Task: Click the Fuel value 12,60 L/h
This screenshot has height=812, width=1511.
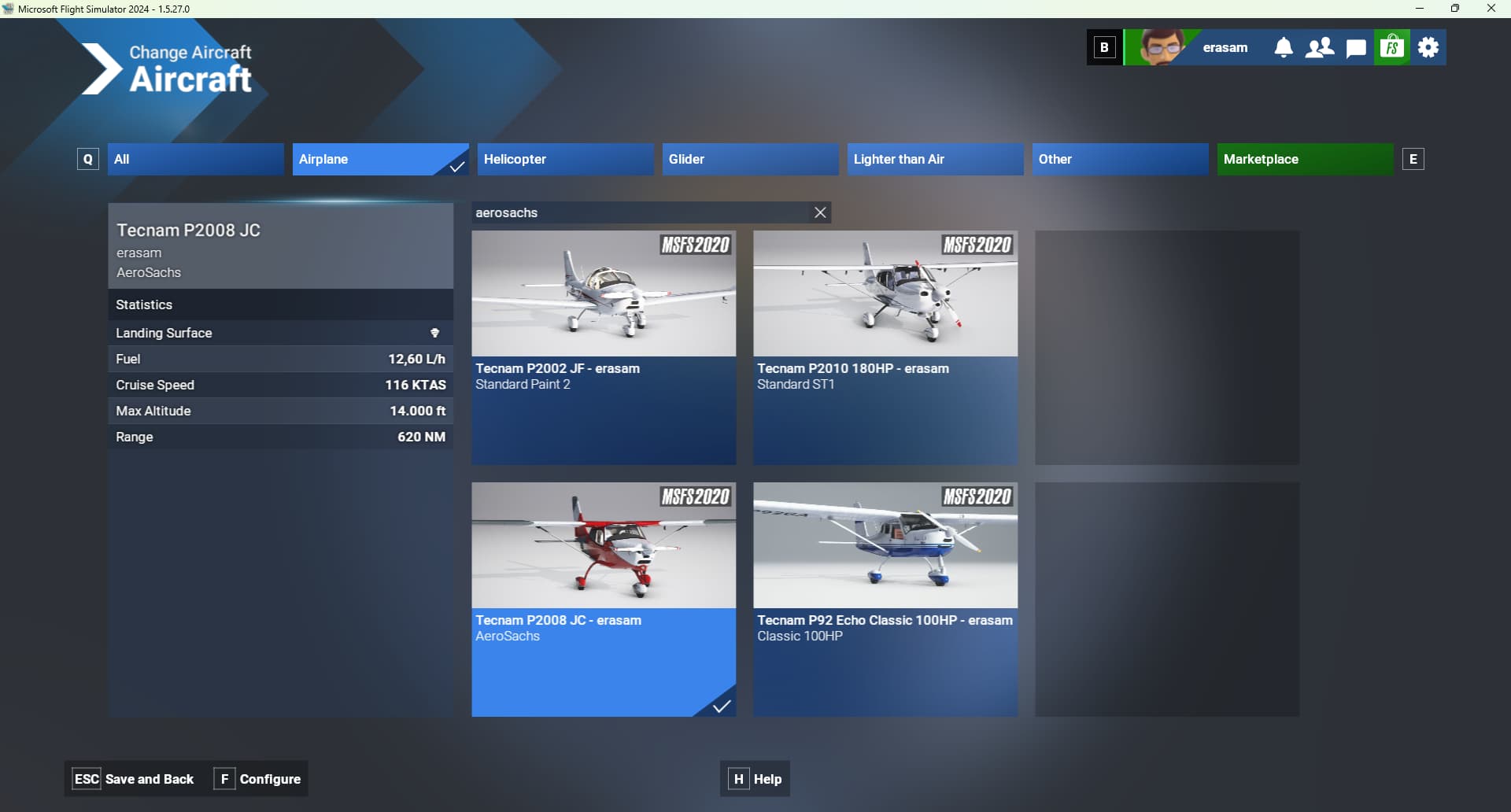Action: point(416,359)
